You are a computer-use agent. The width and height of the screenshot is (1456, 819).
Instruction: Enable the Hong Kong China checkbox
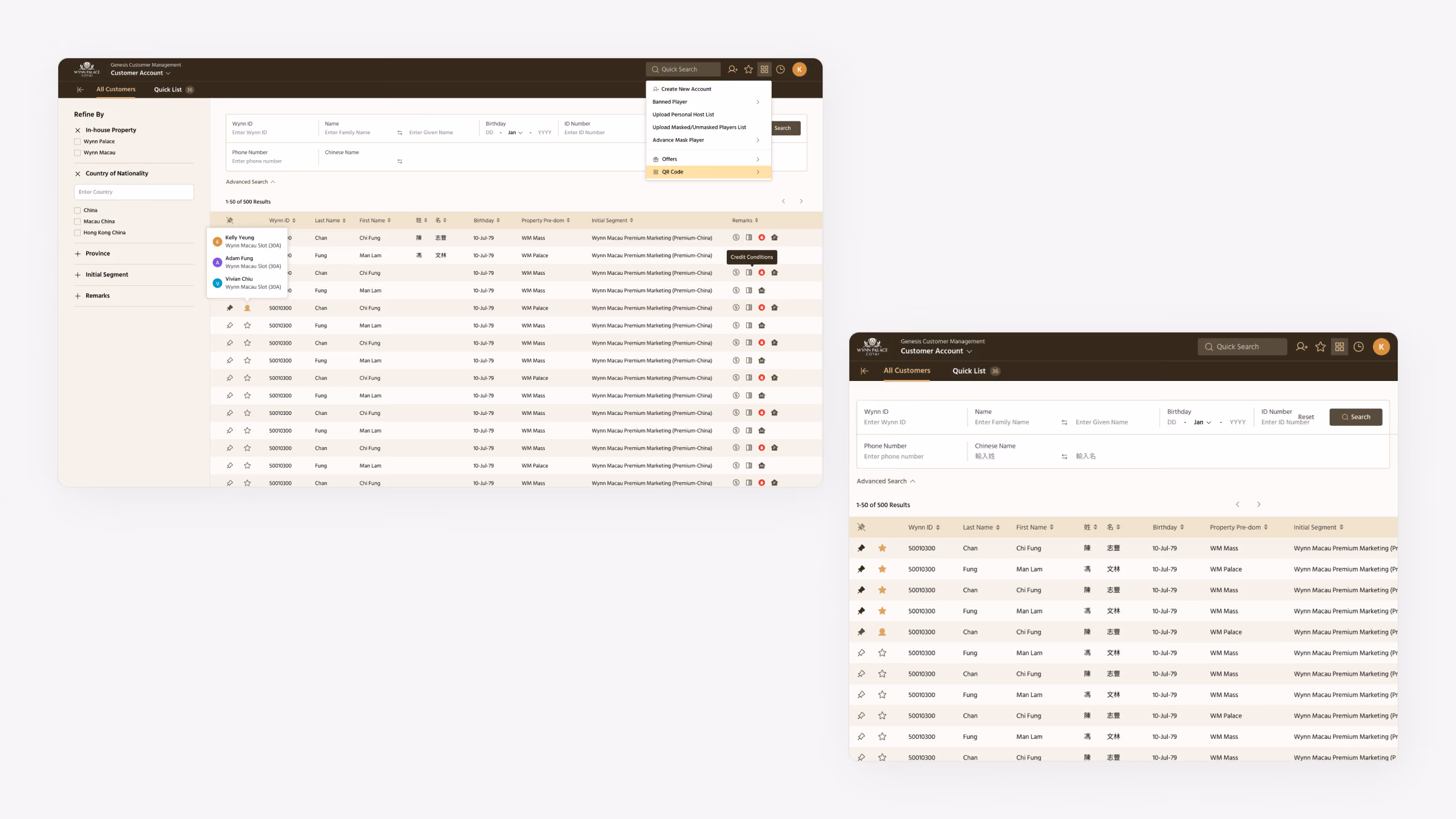point(77,233)
